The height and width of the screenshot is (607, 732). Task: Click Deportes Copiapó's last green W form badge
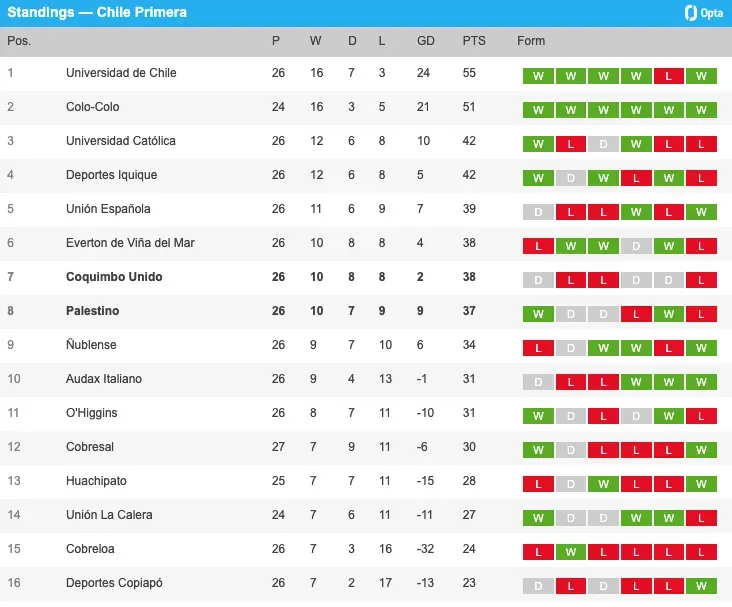(701, 586)
